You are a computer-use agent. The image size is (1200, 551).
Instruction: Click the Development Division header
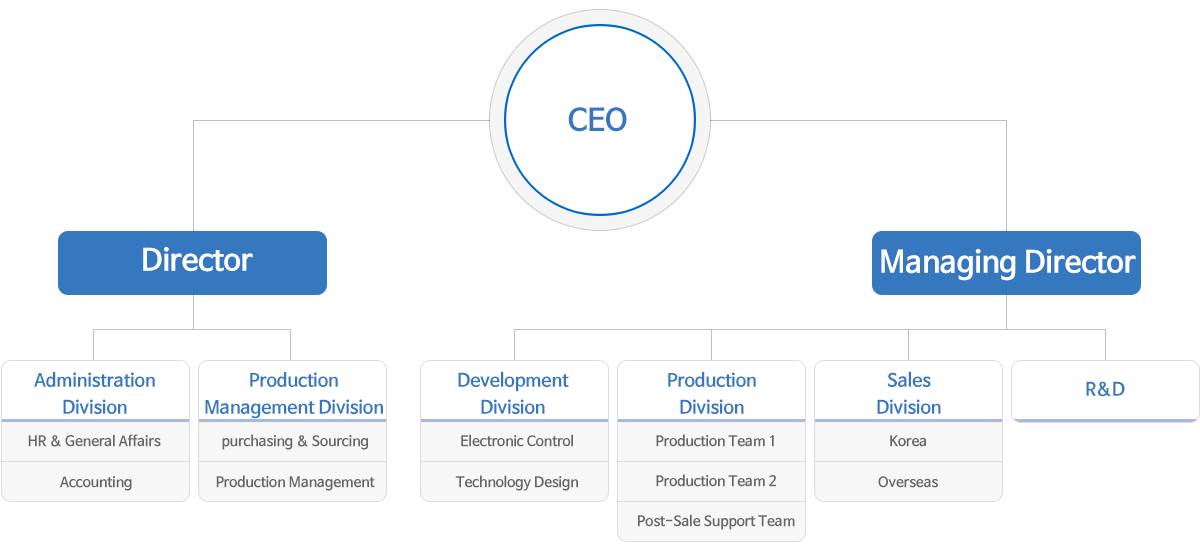click(513, 392)
